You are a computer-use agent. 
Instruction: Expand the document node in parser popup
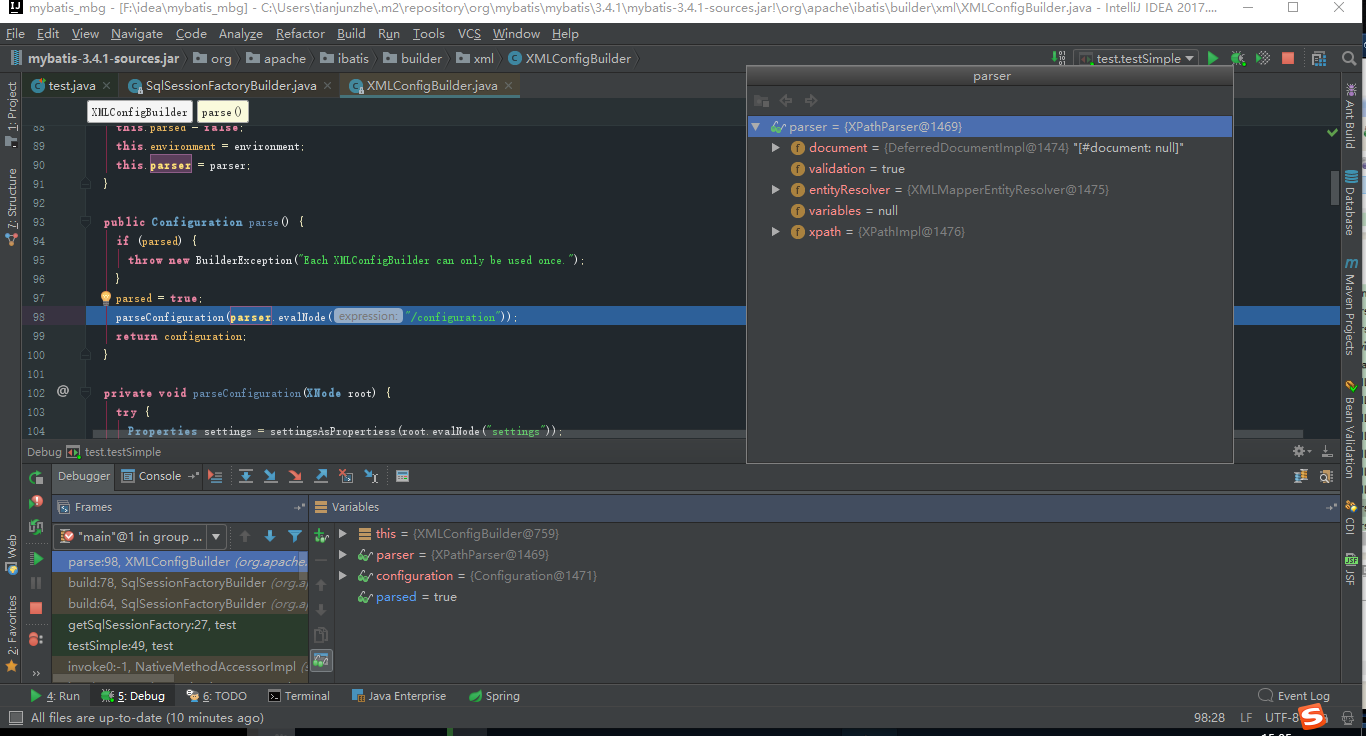pyautogui.click(x=775, y=147)
